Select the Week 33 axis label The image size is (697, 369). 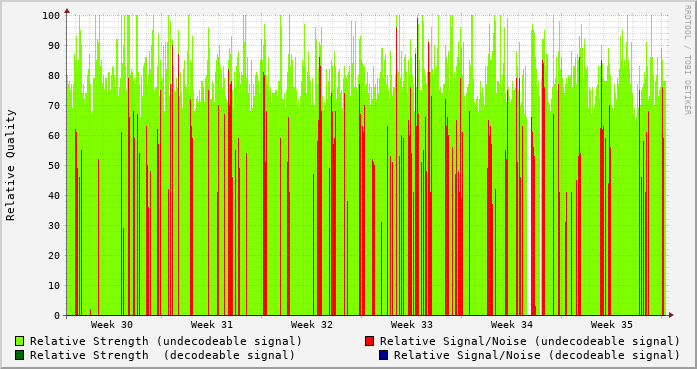coord(412,325)
